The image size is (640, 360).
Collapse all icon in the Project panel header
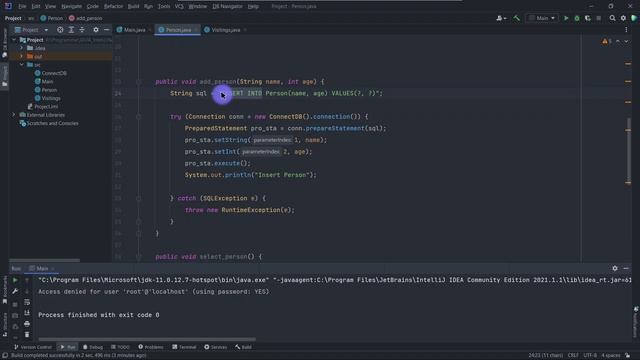pyautogui.click(x=82, y=30)
